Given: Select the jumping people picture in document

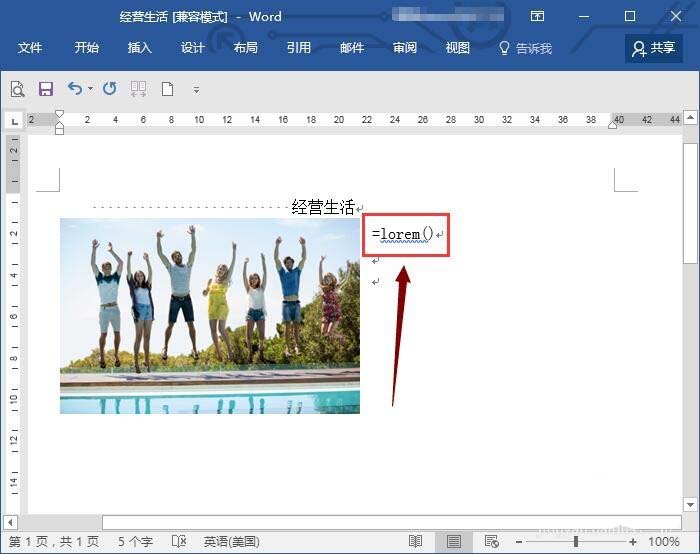Looking at the screenshot, I should point(209,315).
